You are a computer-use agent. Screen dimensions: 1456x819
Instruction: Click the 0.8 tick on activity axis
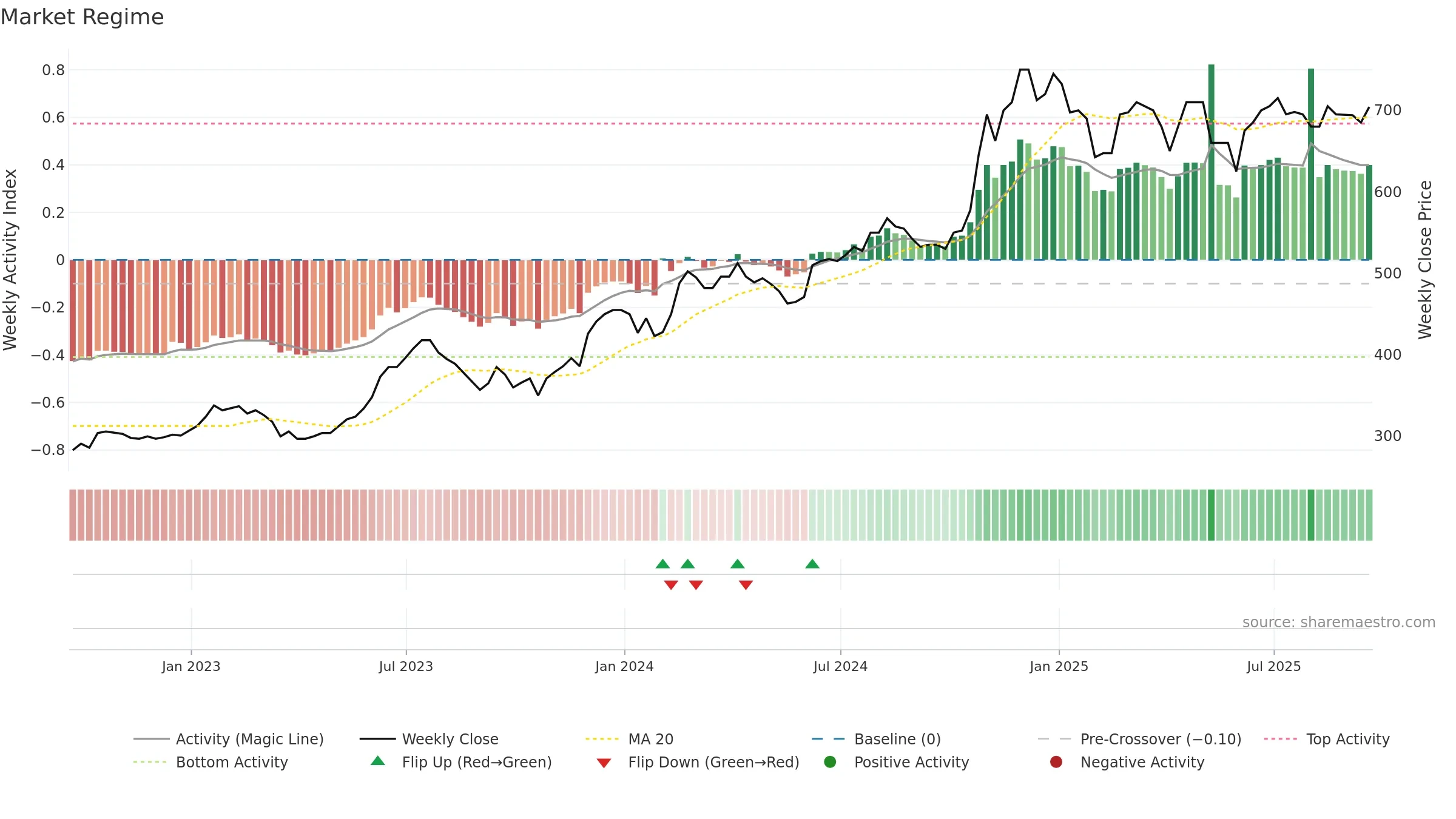click(x=53, y=70)
